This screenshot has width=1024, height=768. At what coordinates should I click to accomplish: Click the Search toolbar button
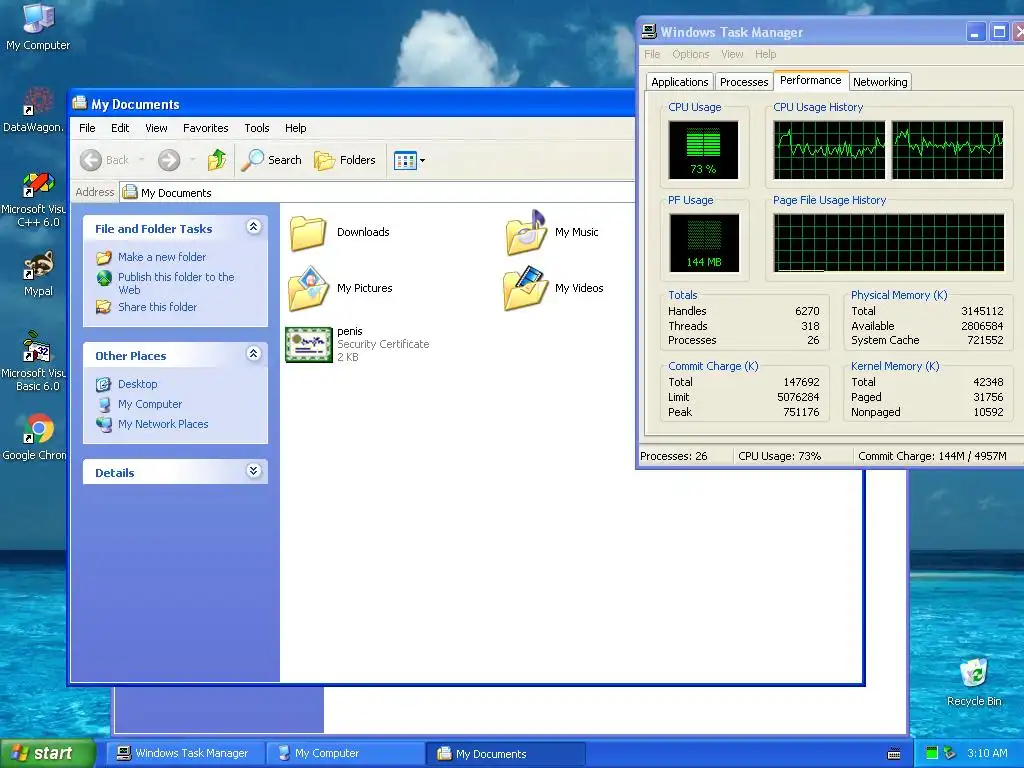[x=271, y=160]
